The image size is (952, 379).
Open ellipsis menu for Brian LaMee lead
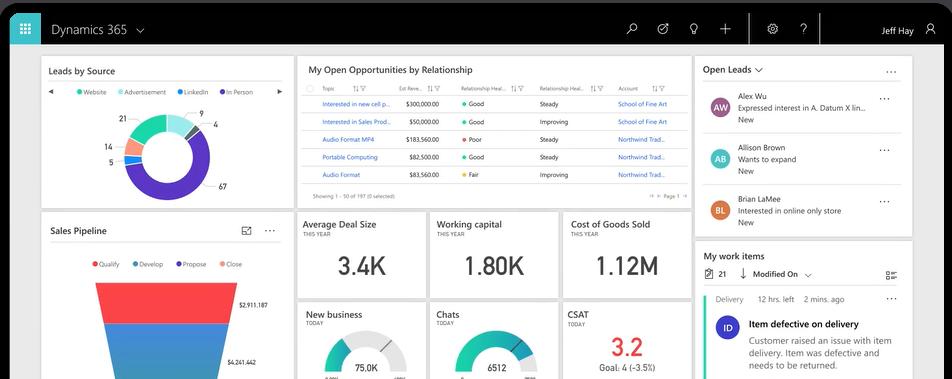pos(885,202)
